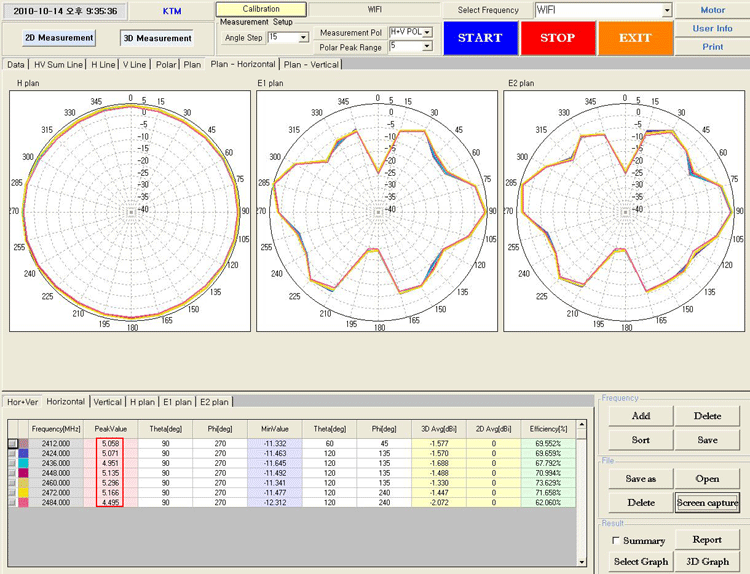
Task: Open the E2 plan results tab
Action: coord(214,402)
